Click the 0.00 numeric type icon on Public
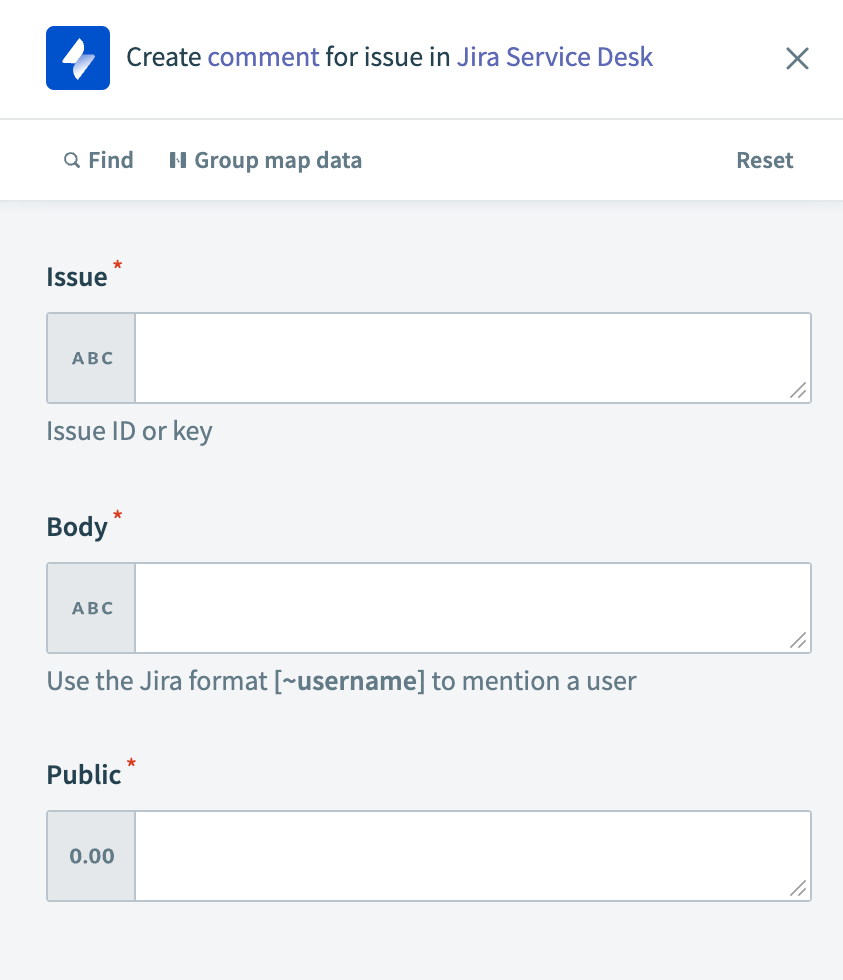843x980 pixels. click(x=90, y=856)
